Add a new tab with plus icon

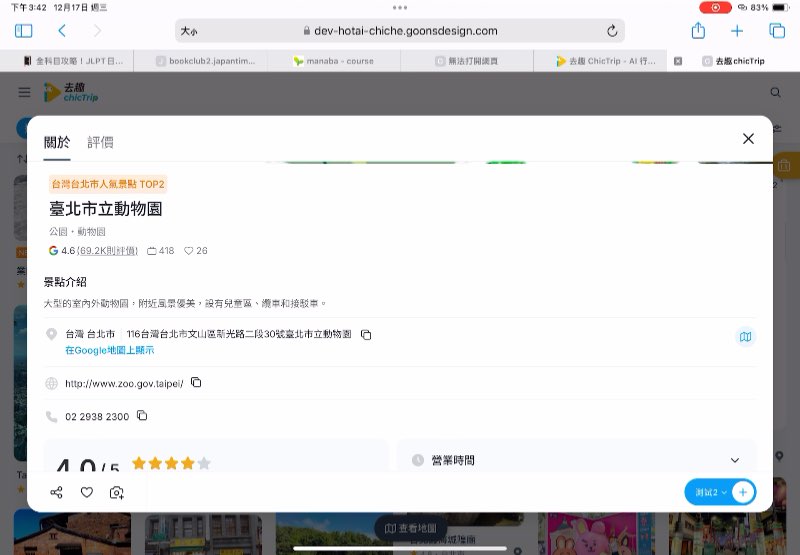(x=737, y=31)
